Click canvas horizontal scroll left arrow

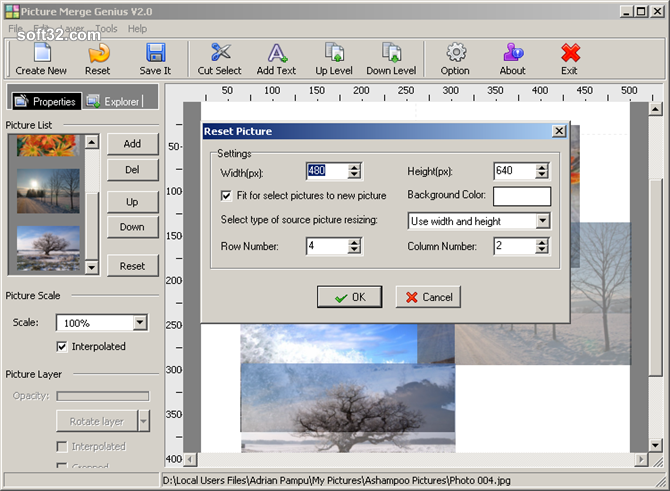[190, 460]
